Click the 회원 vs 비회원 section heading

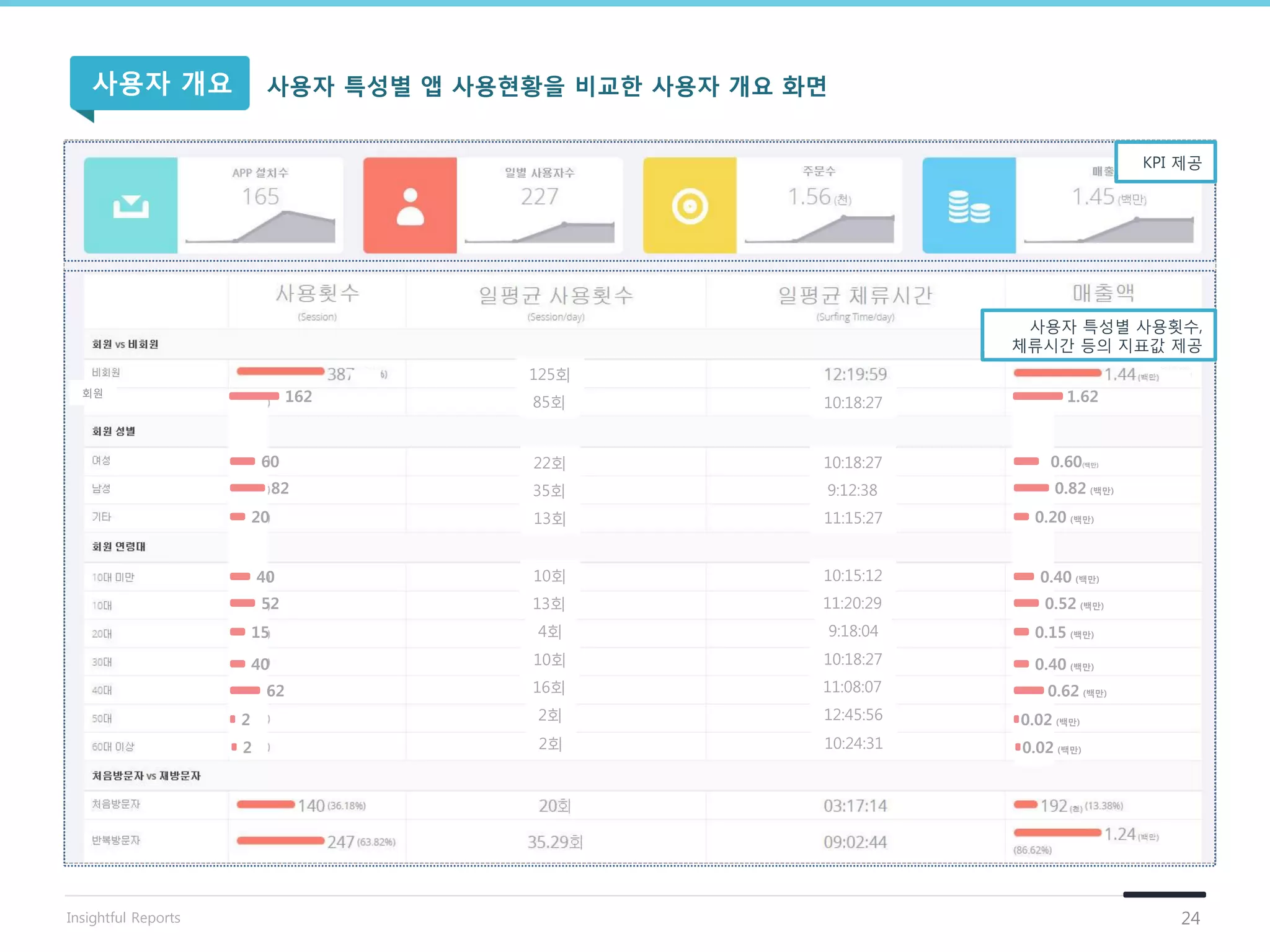pyautogui.click(x=125, y=344)
